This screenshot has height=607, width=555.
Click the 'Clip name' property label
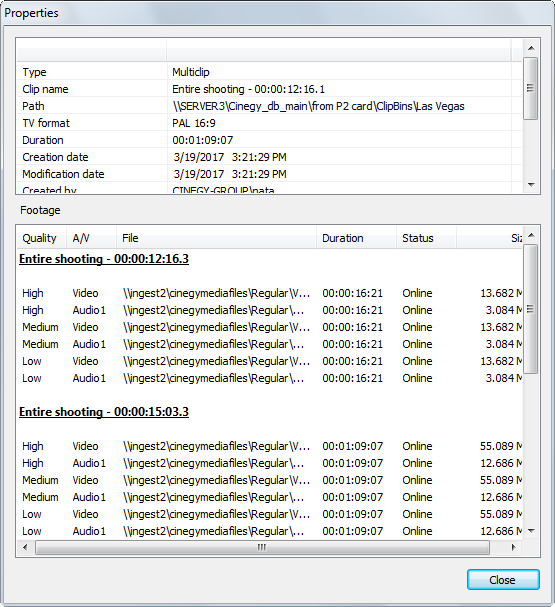(45, 89)
